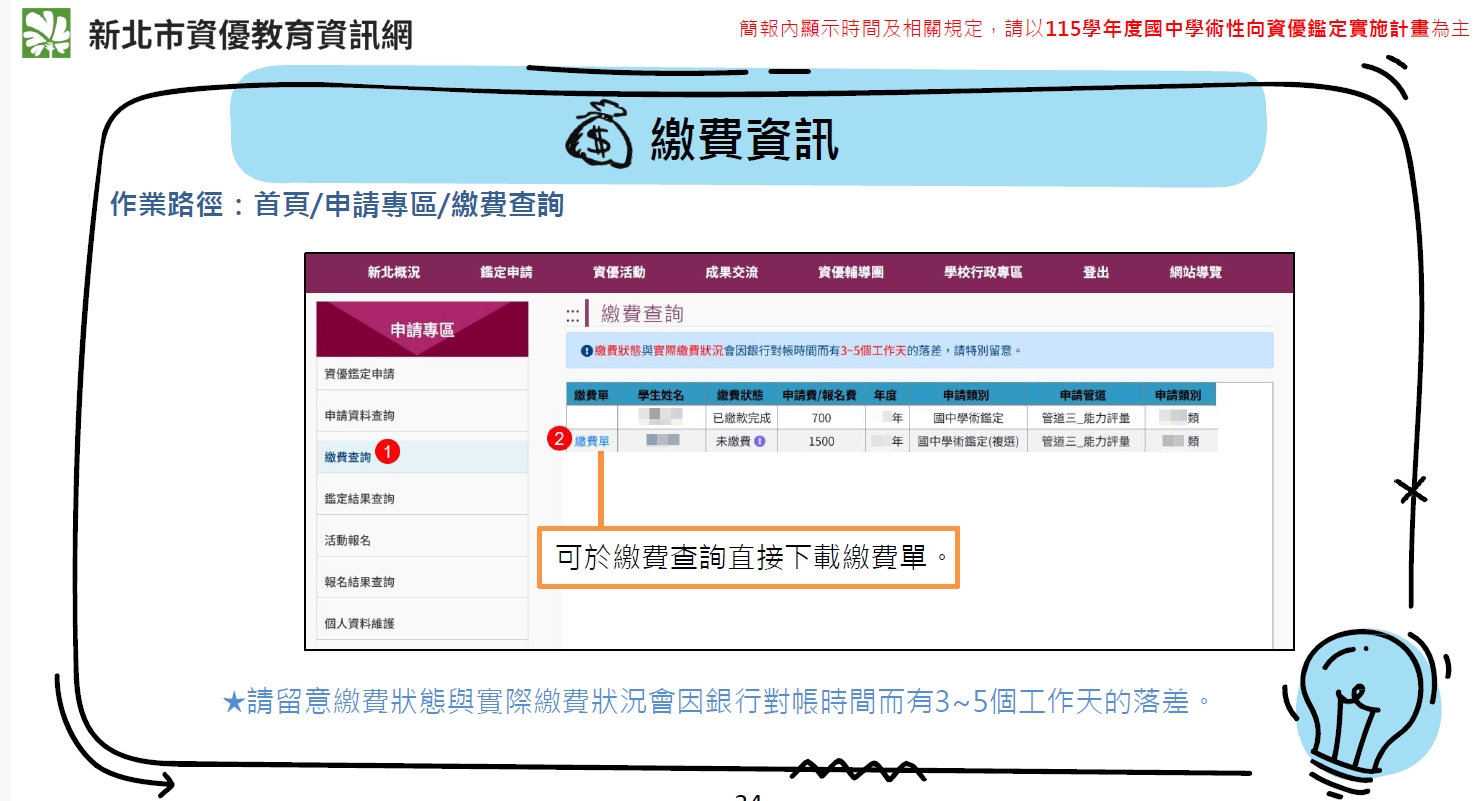Select 成果交流 in the navigation bar
This screenshot has height=801, width=1482.
pyautogui.click(x=731, y=272)
